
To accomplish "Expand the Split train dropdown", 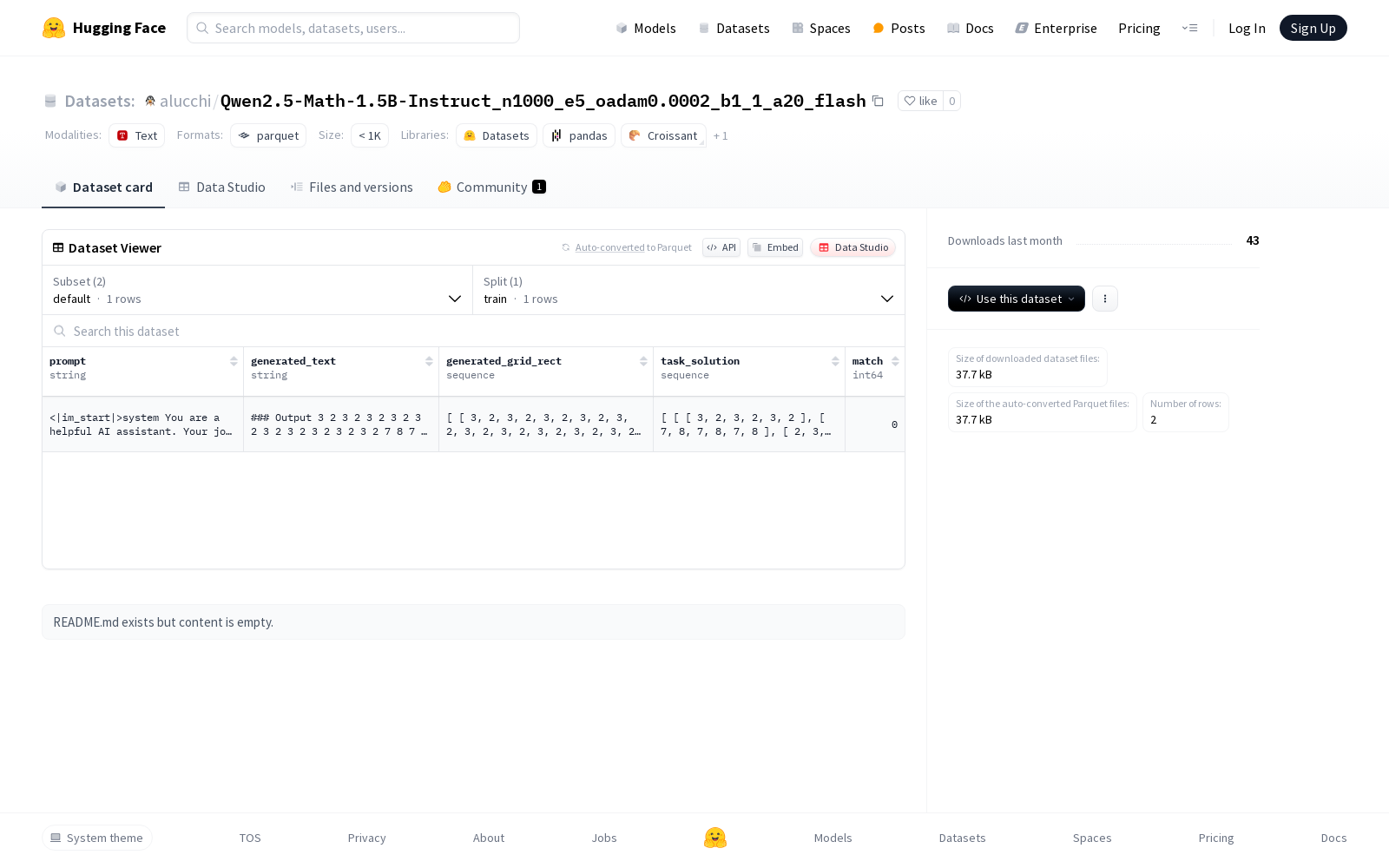I will coord(688,290).
